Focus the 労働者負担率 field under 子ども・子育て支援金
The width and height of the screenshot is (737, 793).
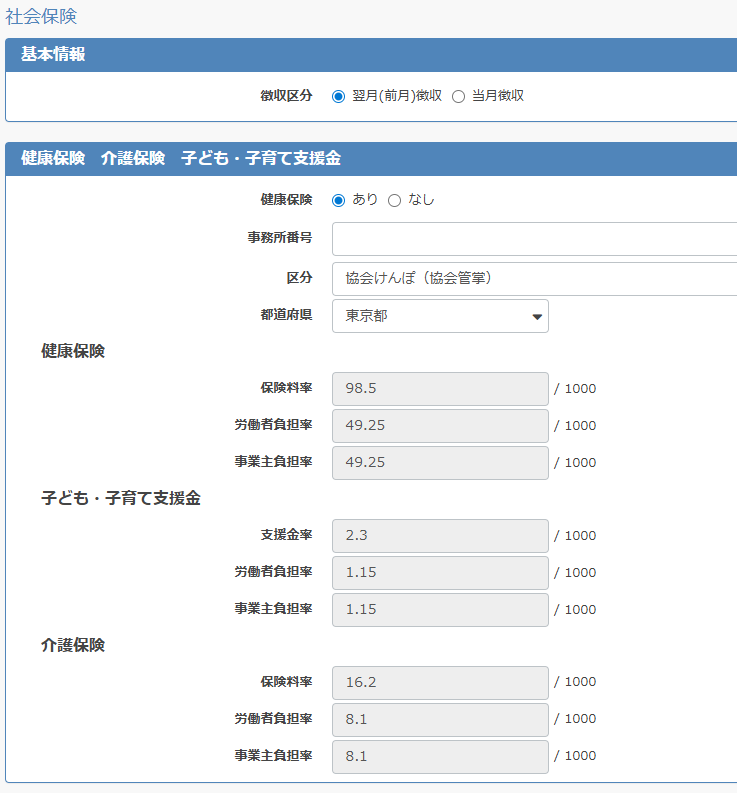click(x=440, y=573)
